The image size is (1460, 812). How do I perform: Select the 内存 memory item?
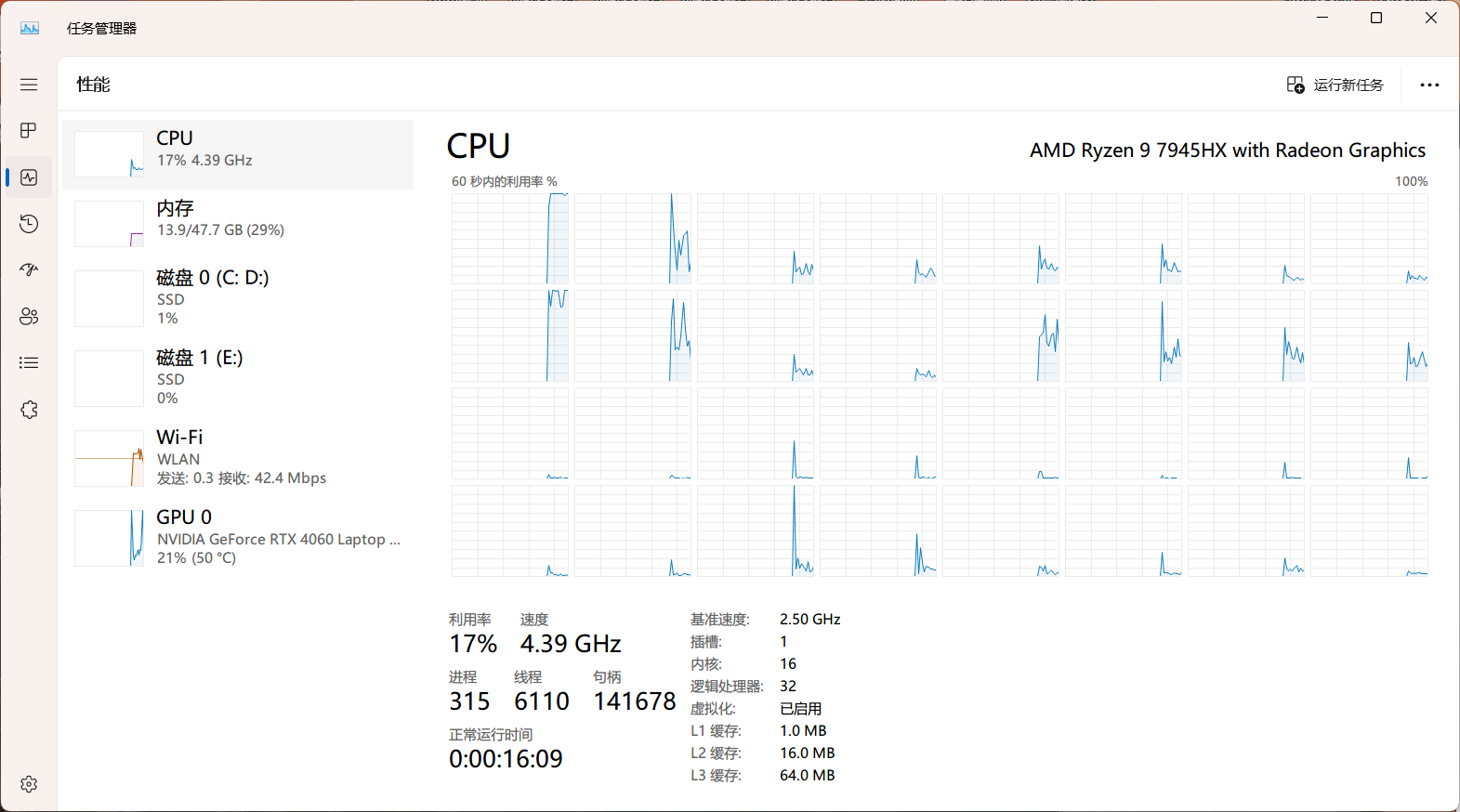point(238,224)
